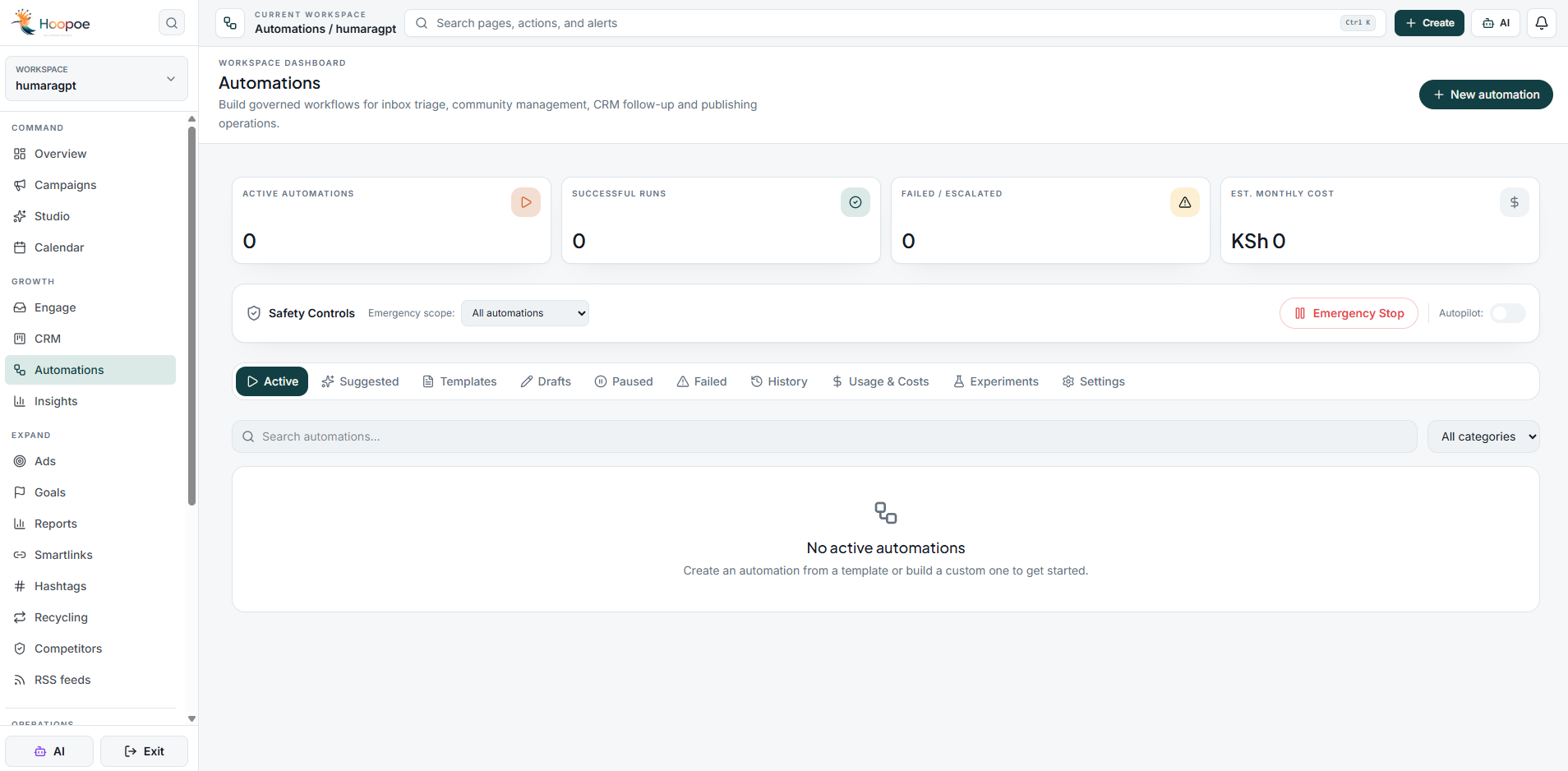This screenshot has height=771, width=1568.
Task: Click the Ctrl K shortcut badge
Action: (x=1358, y=23)
